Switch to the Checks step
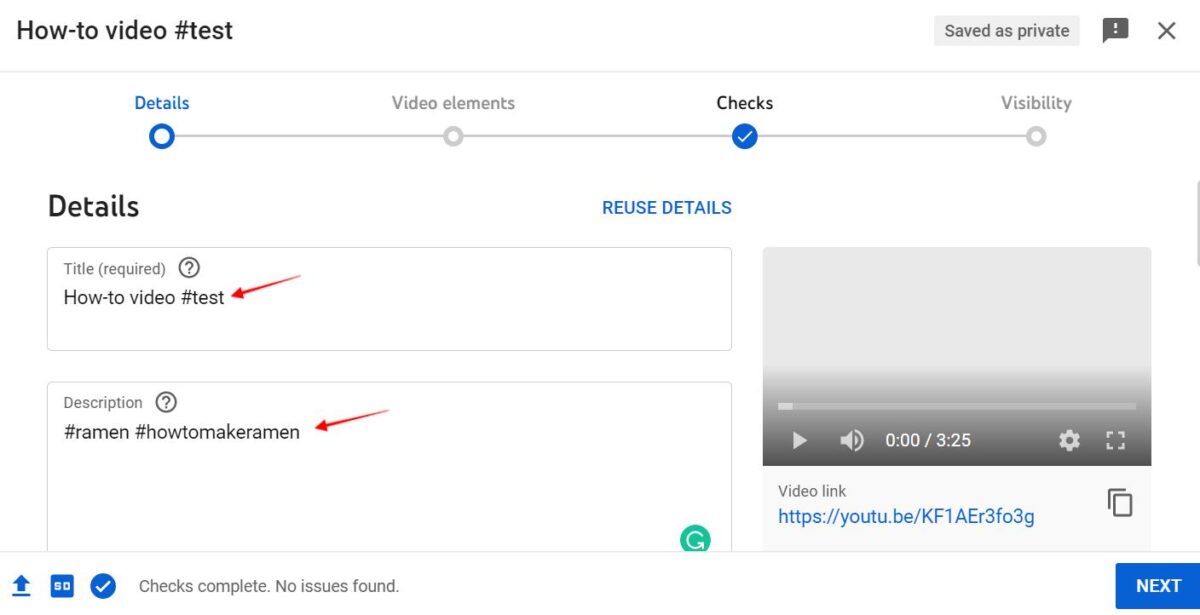1200x615 pixels. (x=744, y=135)
